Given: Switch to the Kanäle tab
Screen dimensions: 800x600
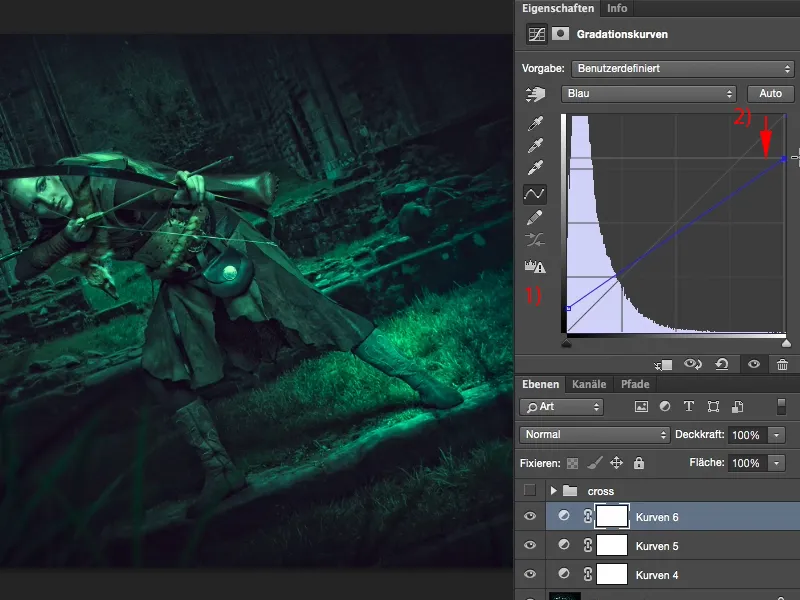Looking at the screenshot, I should coord(589,384).
